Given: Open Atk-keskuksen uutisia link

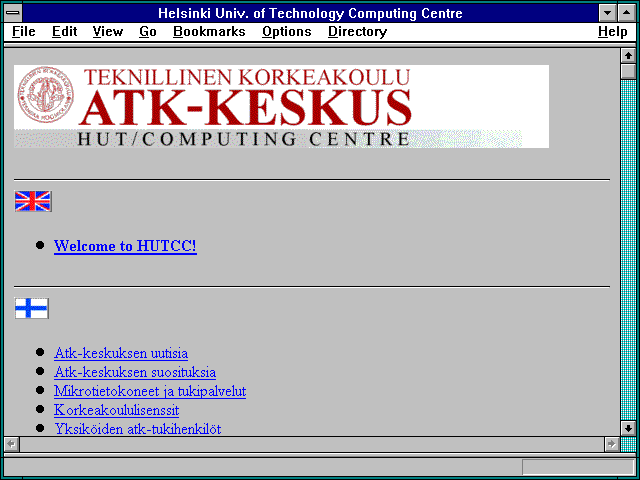Looking at the screenshot, I should (121, 353).
